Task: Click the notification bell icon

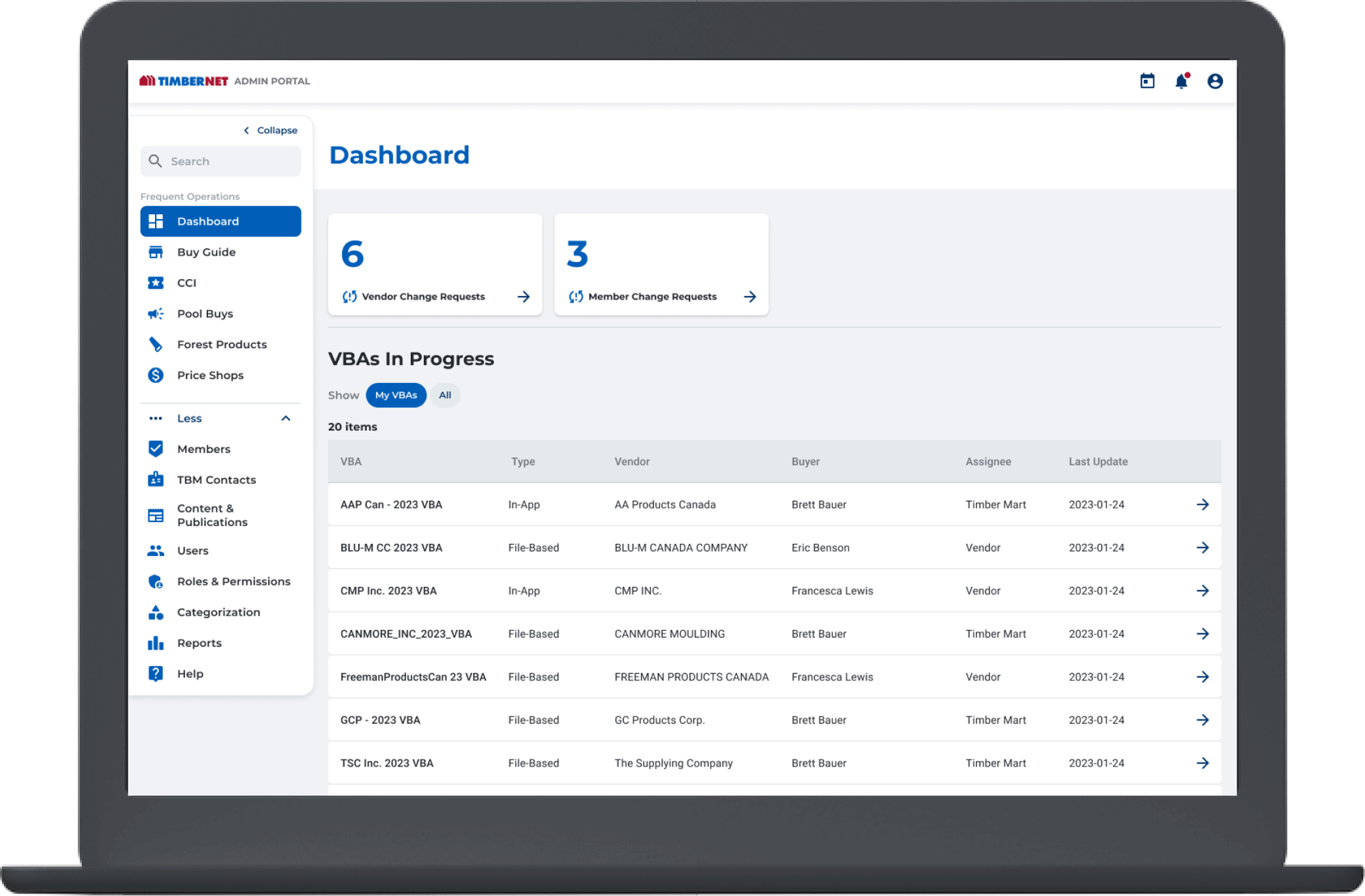Action: pyautogui.click(x=1181, y=80)
